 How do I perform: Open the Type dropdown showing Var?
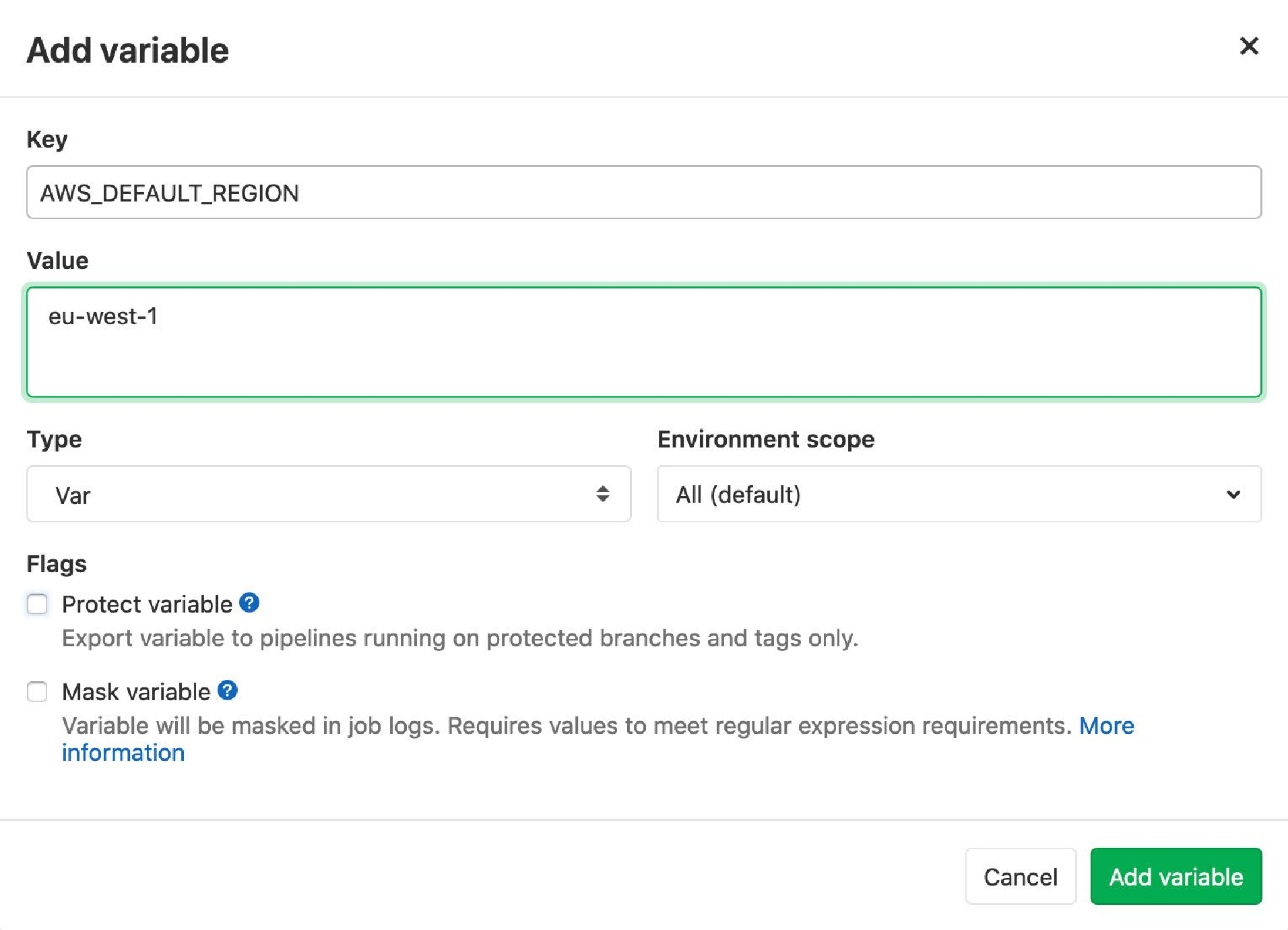329,494
